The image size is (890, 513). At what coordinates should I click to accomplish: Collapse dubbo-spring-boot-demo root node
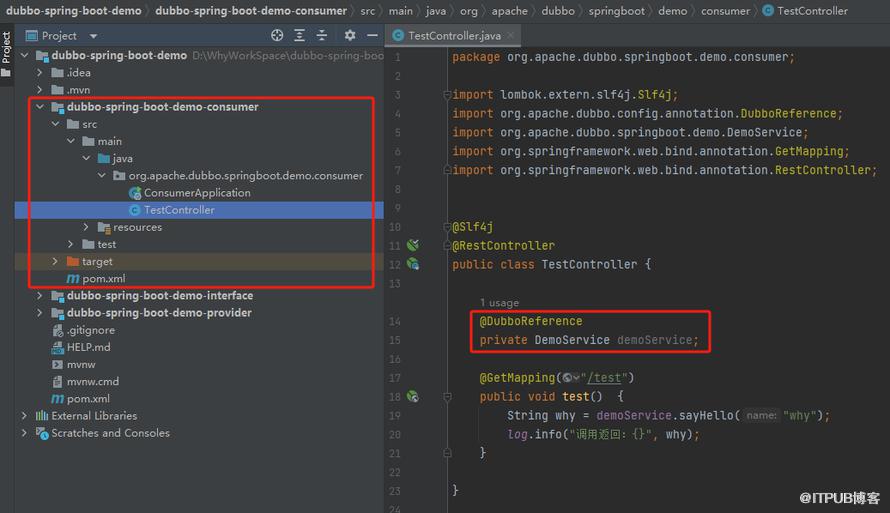pos(24,56)
